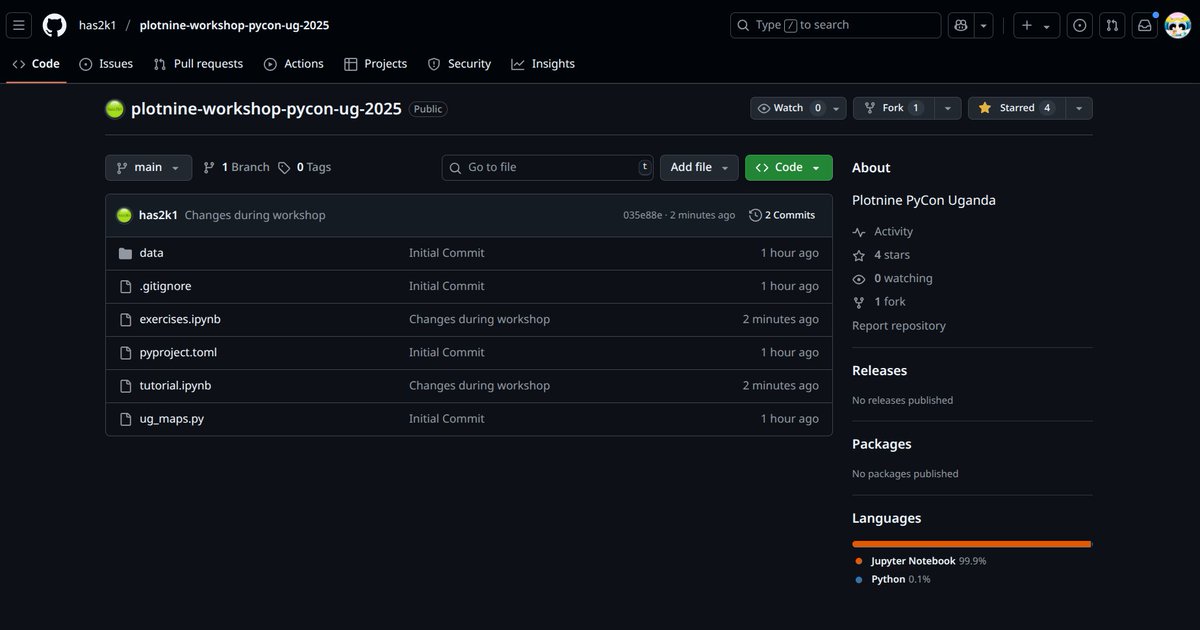
Task: Toggle the Starred button
Action: (x=1016, y=108)
